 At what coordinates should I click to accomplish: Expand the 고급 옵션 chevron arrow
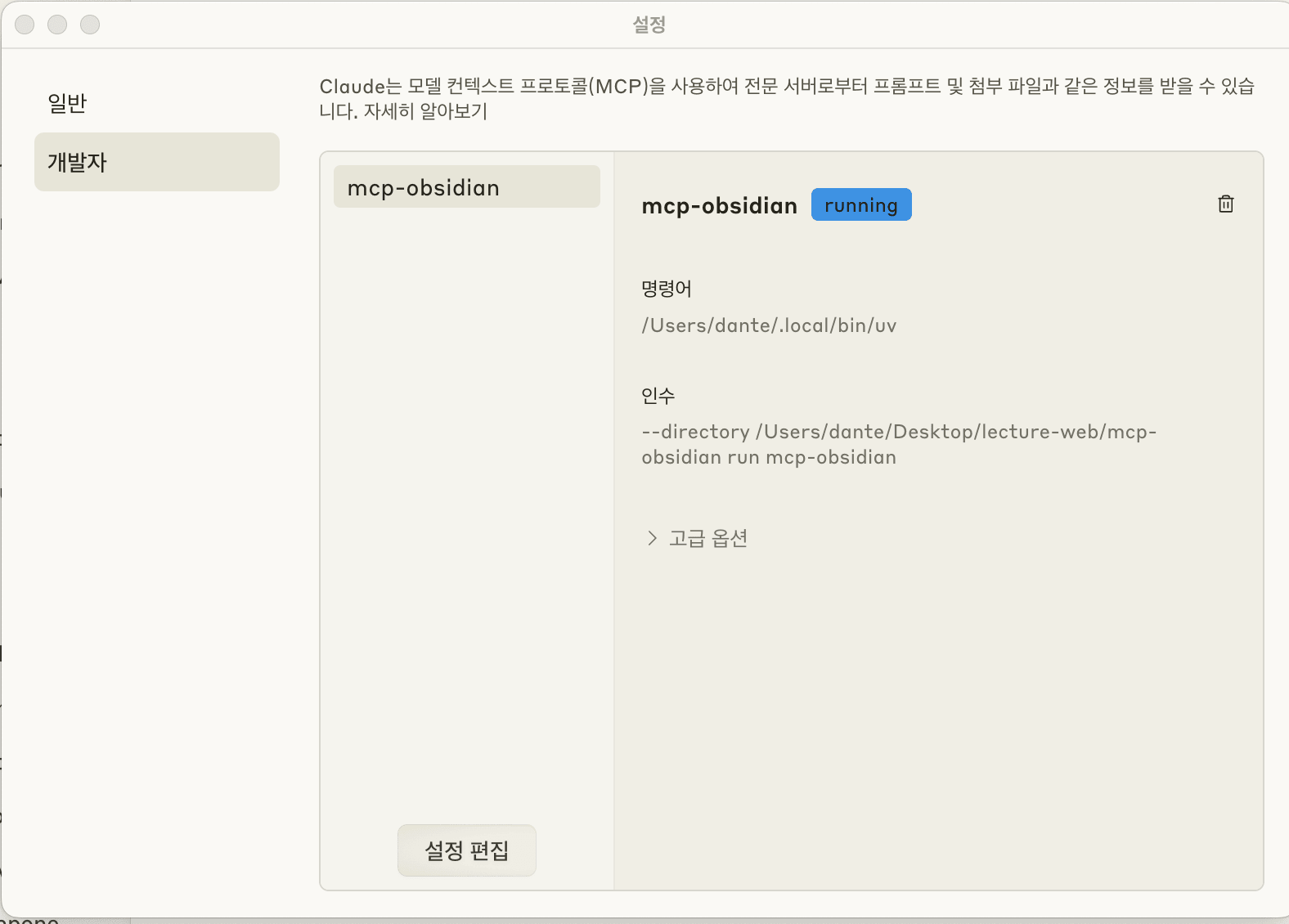pos(652,538)
